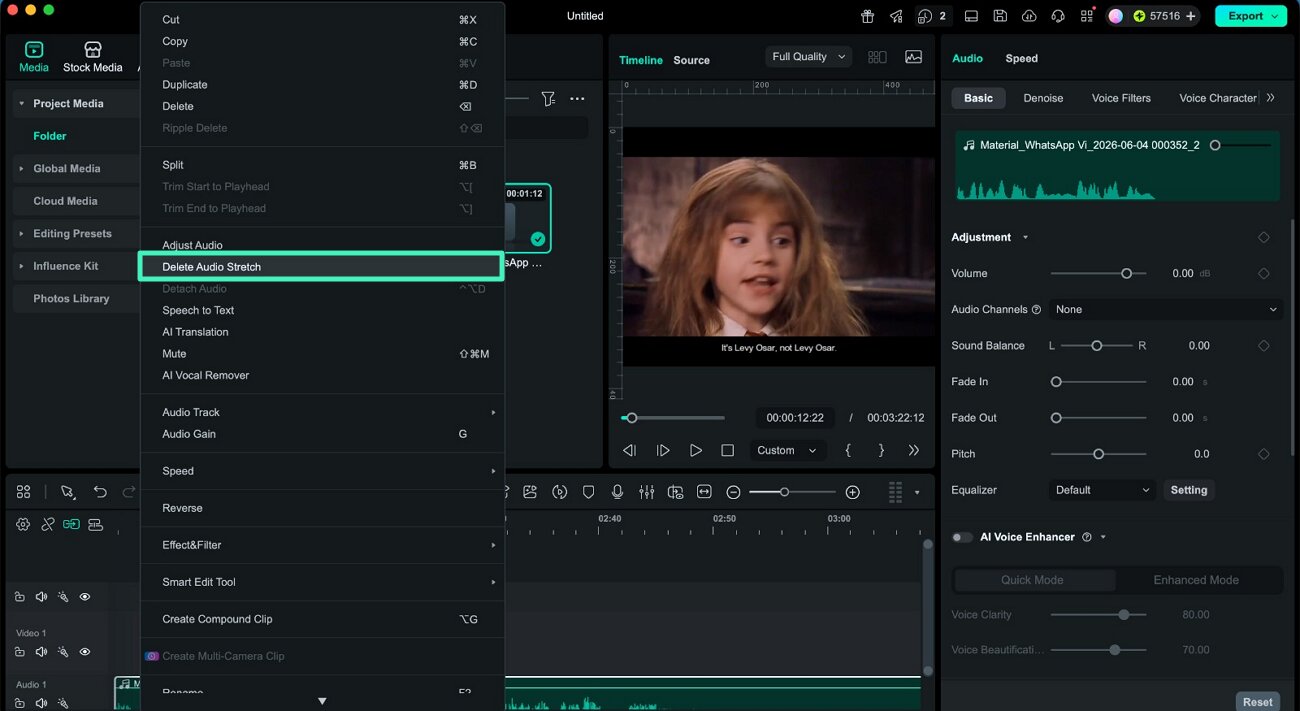Click the compare view grid icon above preview
This screenshot has height=711, width=1300.
[x=877, y=57]
